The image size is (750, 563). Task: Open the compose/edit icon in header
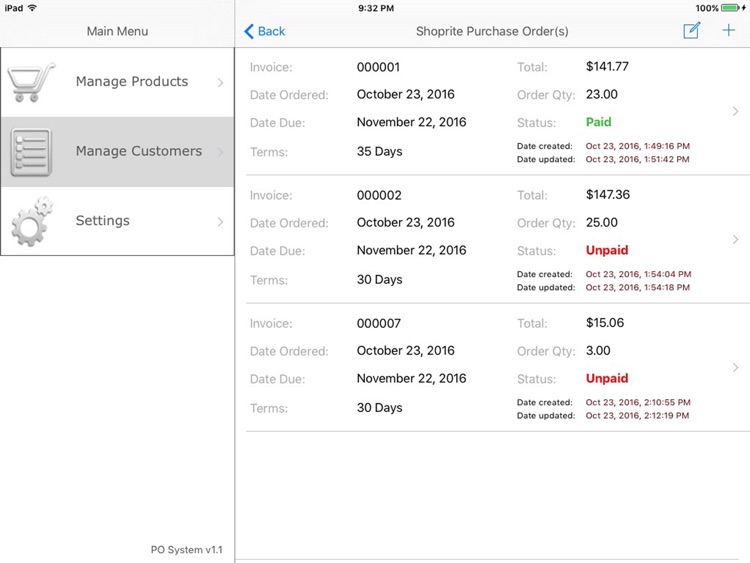pyautogui.click(x=692, y=31)
